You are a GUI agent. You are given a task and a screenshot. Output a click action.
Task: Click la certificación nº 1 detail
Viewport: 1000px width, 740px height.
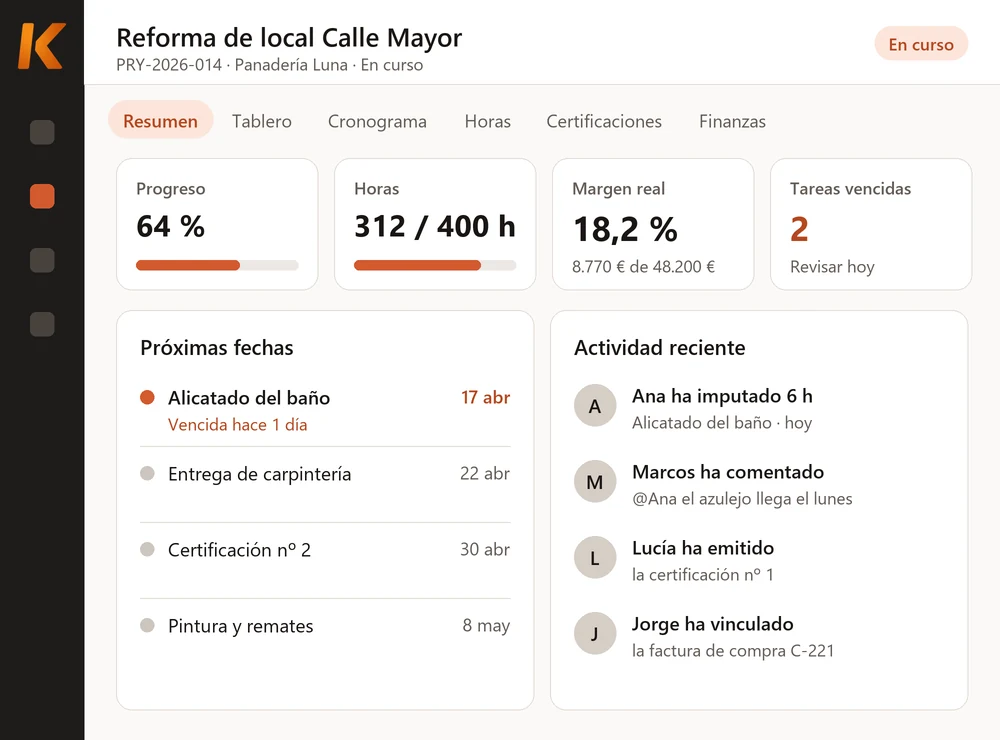point(703,575)
